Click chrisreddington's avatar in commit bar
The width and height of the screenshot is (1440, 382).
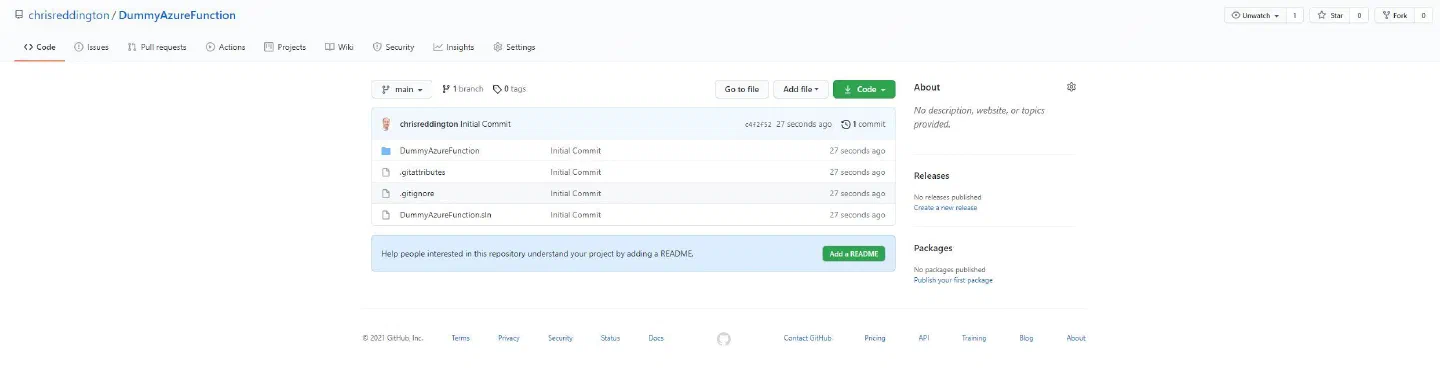coord(386,124)
